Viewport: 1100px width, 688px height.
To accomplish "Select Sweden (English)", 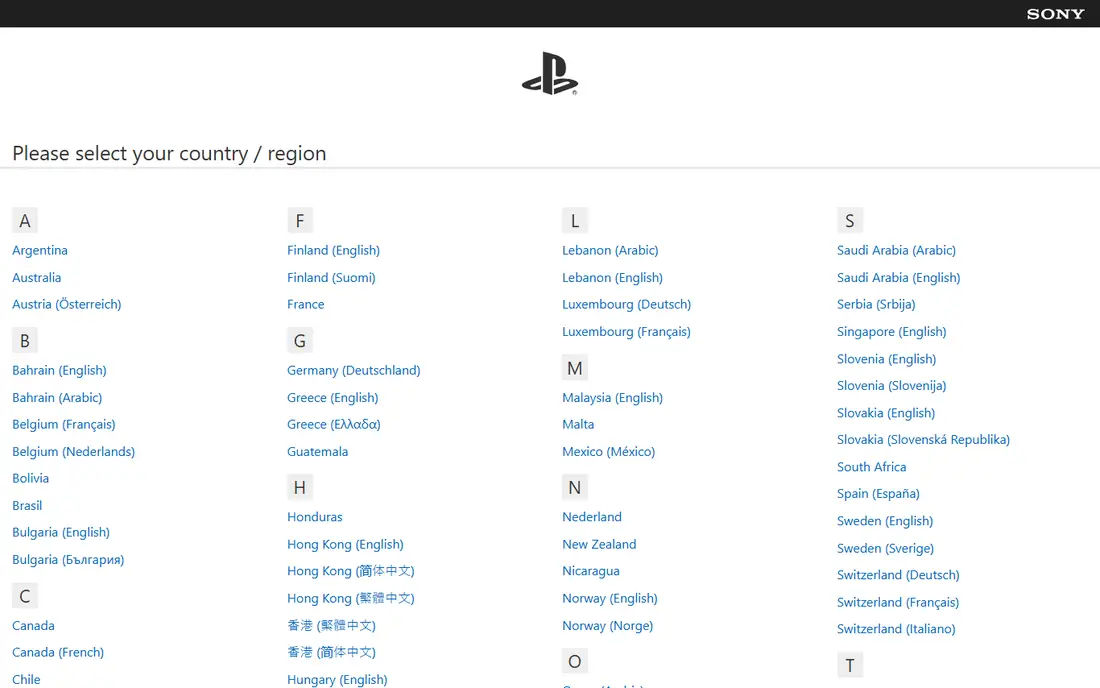I will (x=885, y=521).
